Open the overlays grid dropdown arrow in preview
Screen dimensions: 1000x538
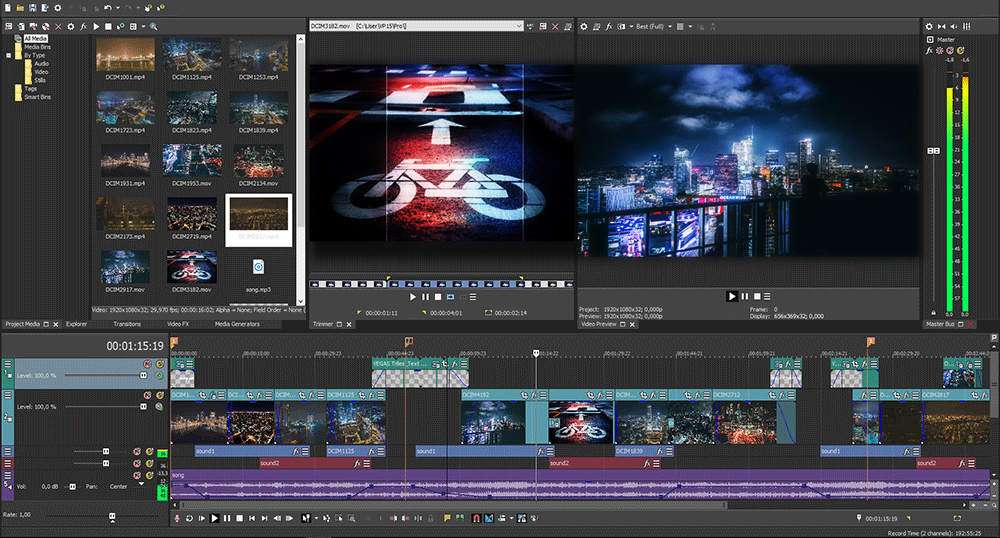(x=690, y=27)
